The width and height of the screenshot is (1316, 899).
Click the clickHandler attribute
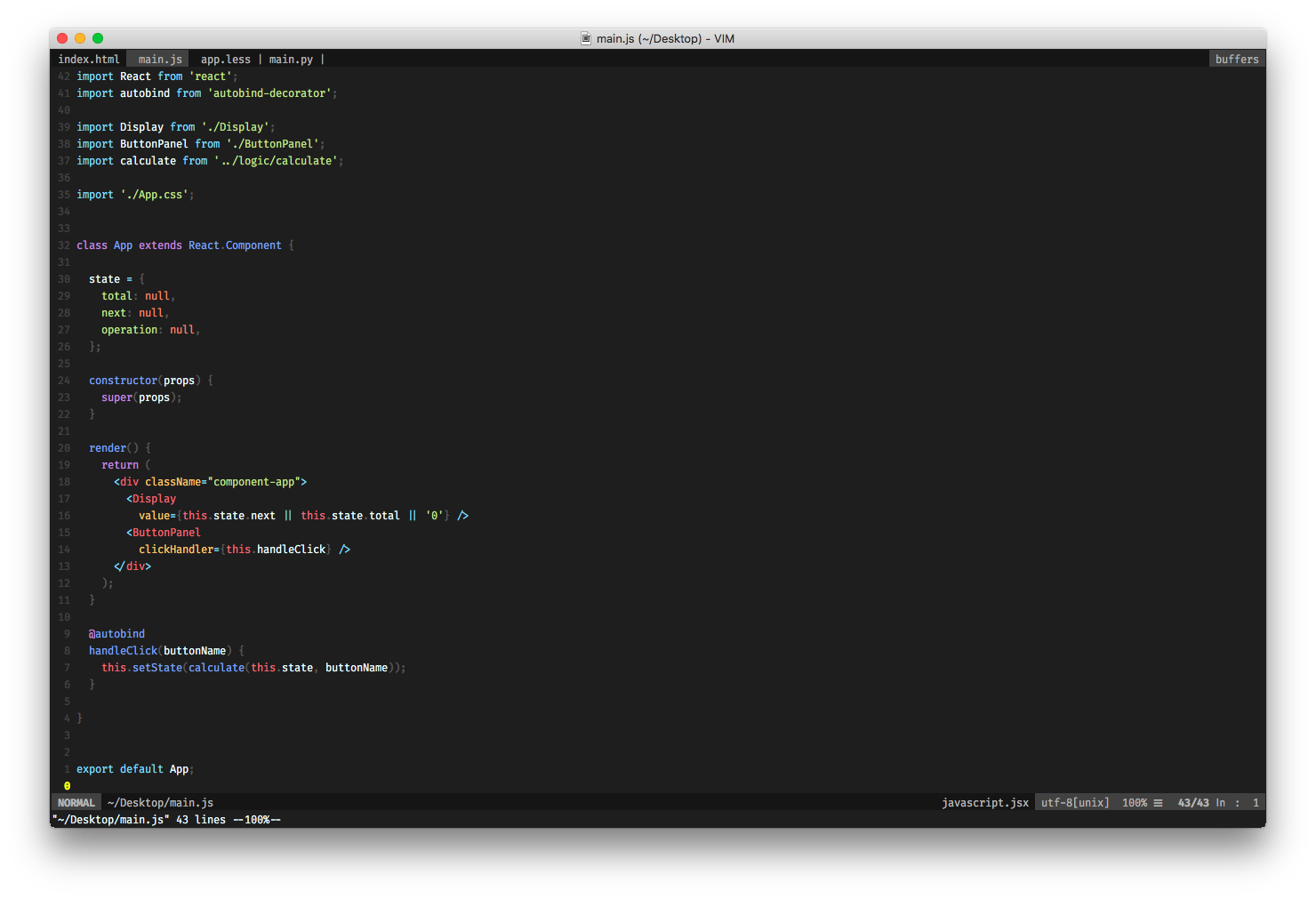tap(176, 550)
